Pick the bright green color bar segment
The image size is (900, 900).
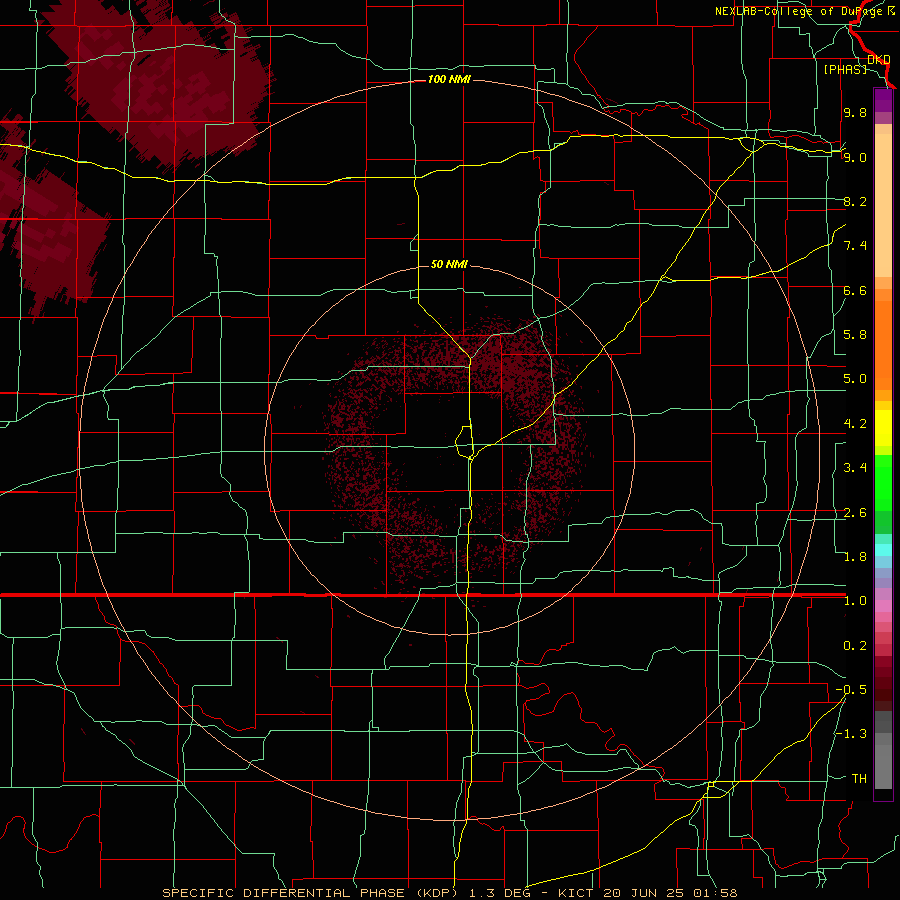[883, 483]
